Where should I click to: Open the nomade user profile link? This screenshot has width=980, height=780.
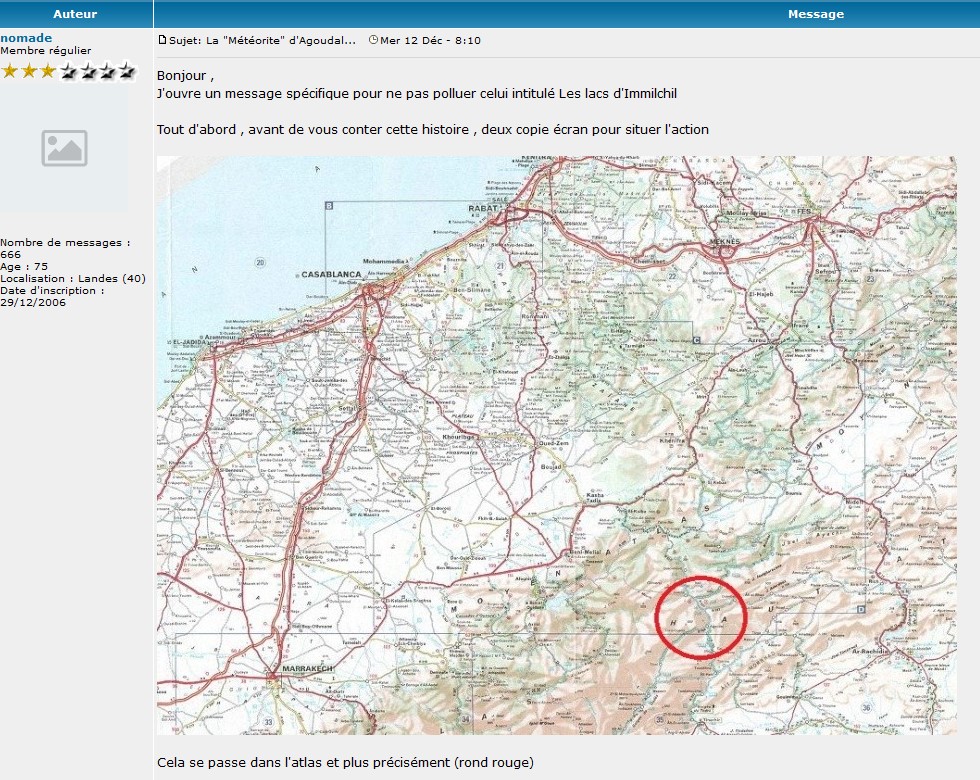26,38
